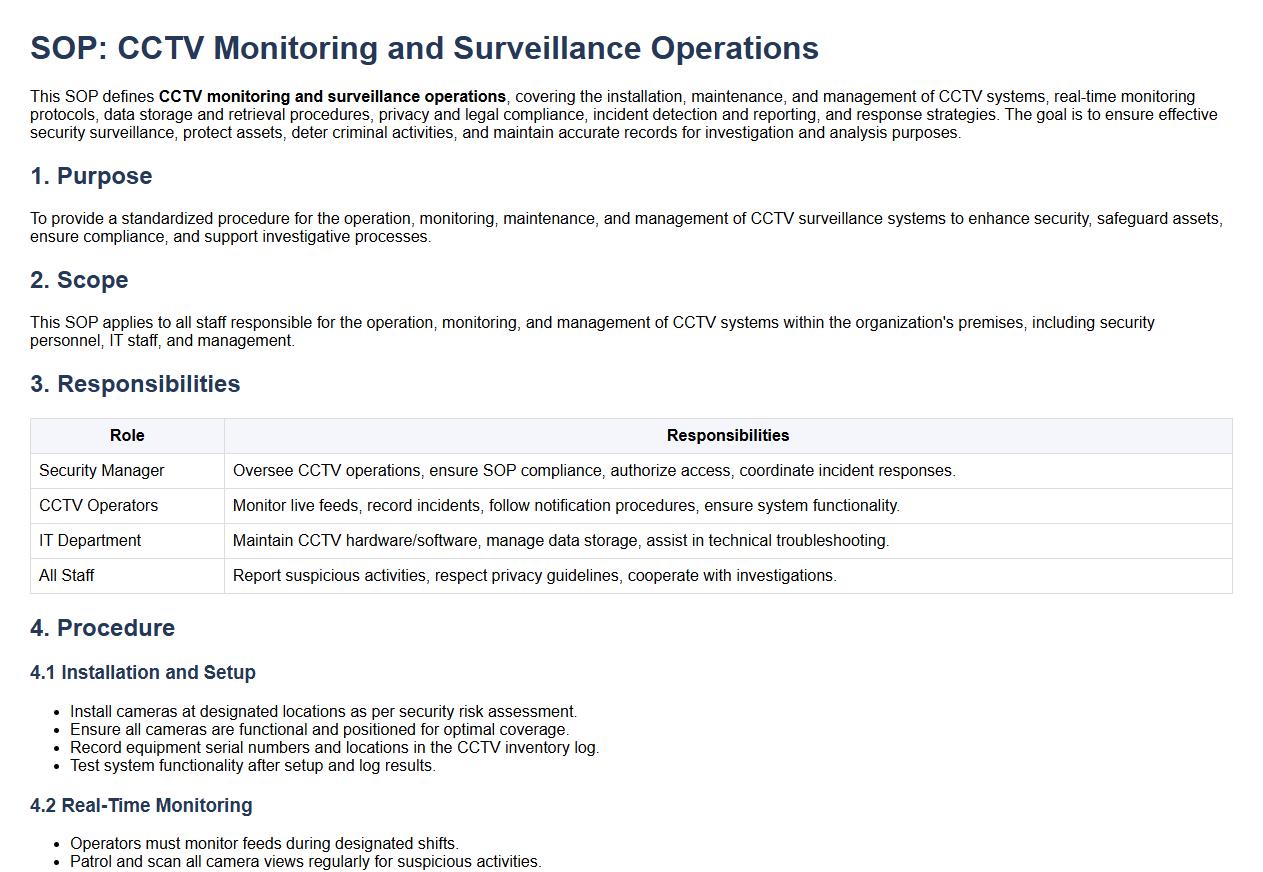Click the '4.1 Installation and Setup' subheading

coord(143,673)
